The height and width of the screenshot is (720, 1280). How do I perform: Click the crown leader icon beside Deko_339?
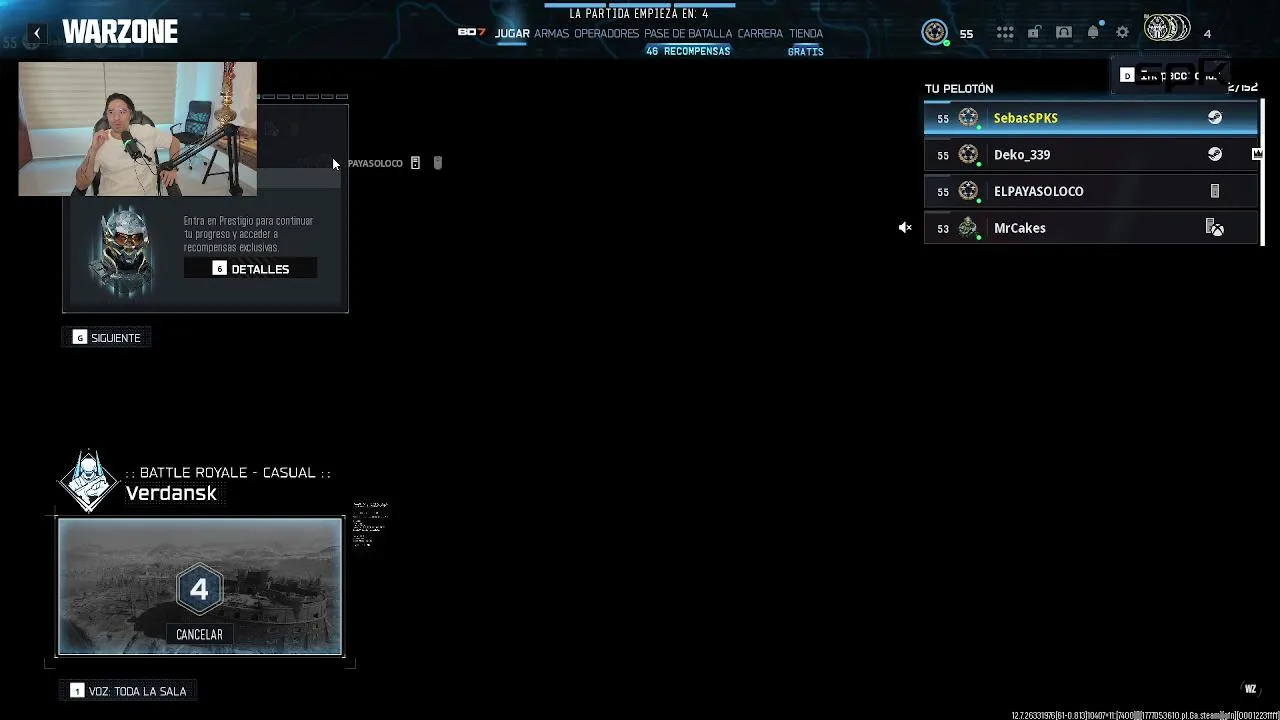tap(1257, 154)
